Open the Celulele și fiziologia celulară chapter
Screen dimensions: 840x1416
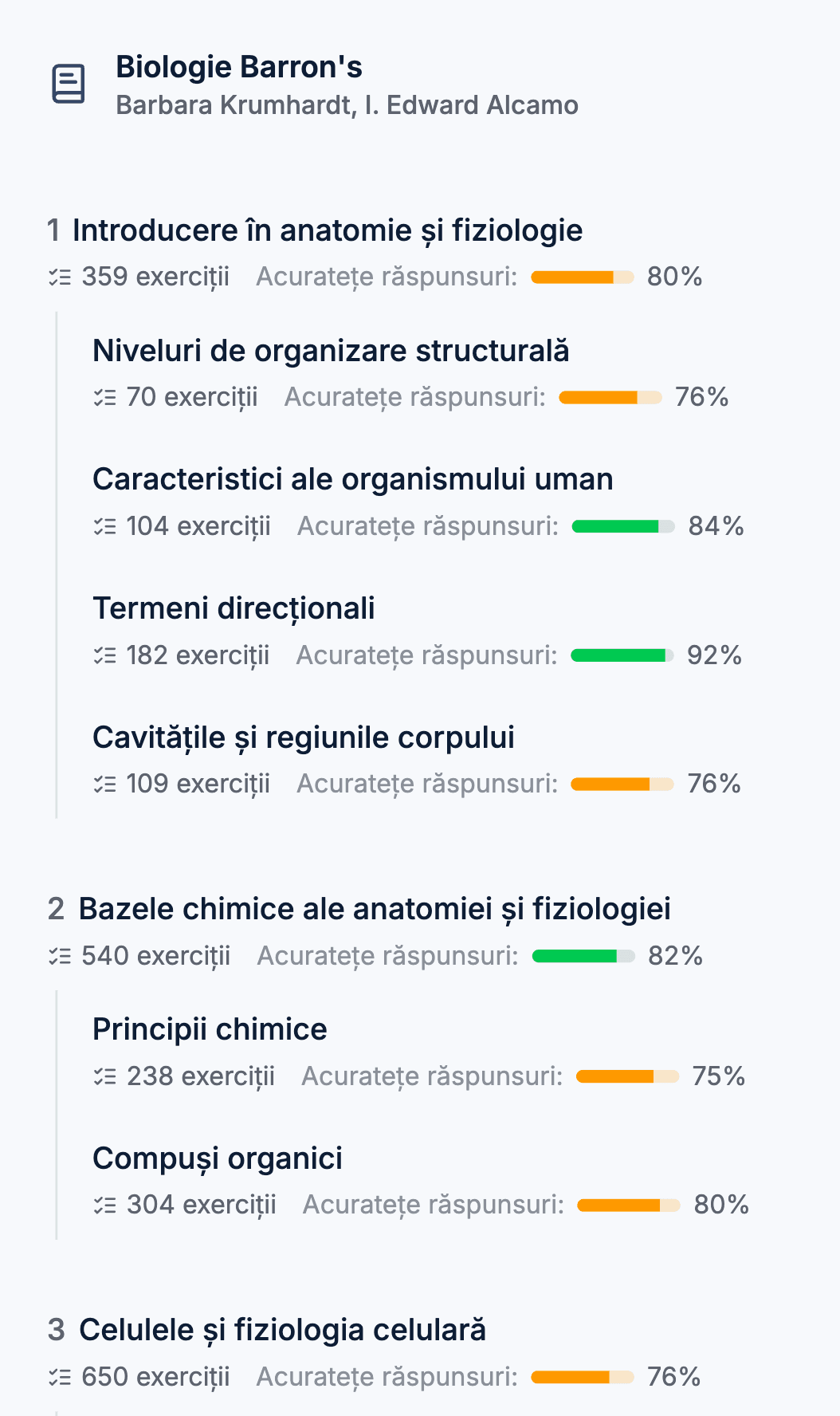click(x=284, y=1330)
